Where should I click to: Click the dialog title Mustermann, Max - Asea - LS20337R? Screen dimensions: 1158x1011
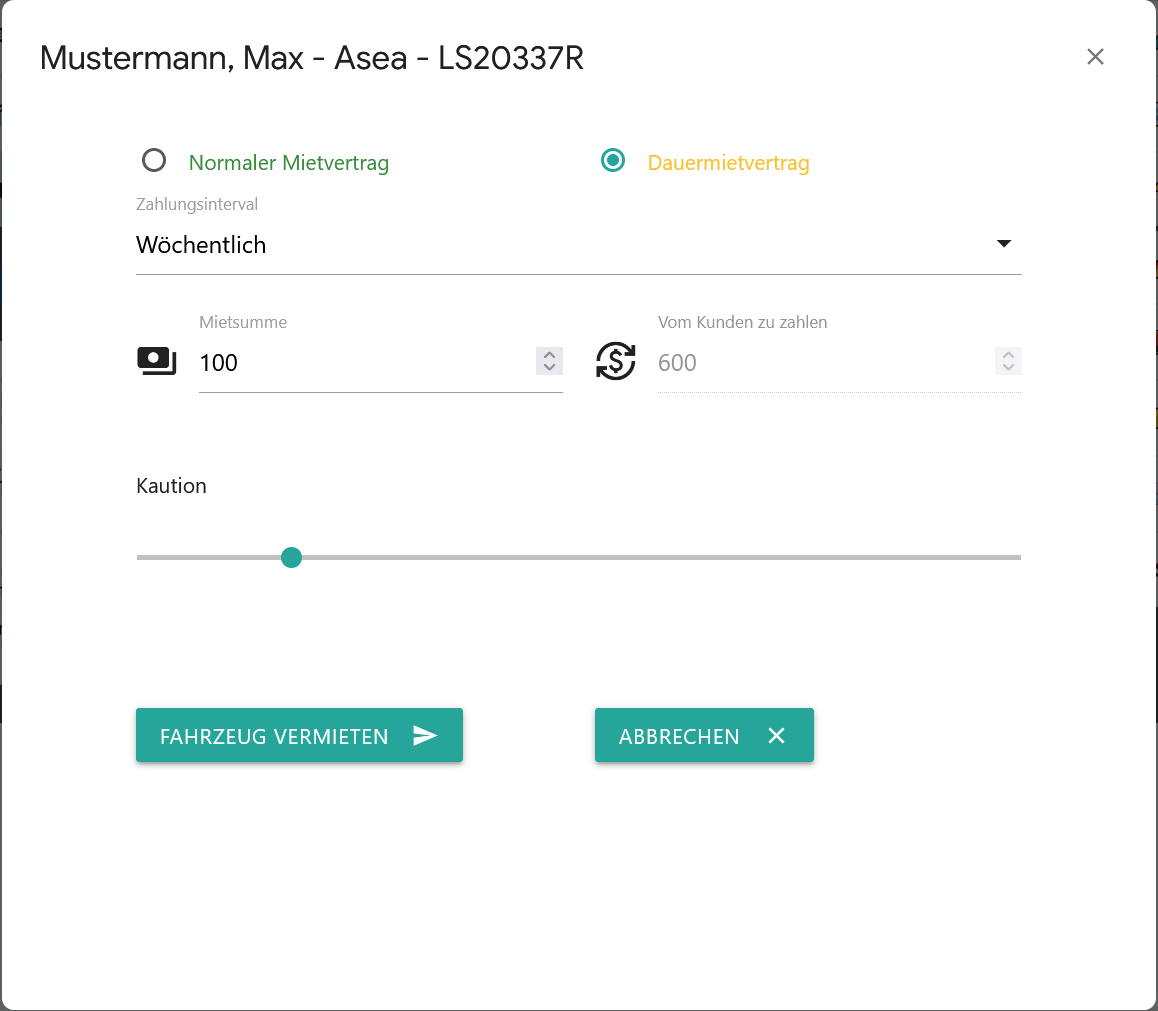click(x=312, y=58)
